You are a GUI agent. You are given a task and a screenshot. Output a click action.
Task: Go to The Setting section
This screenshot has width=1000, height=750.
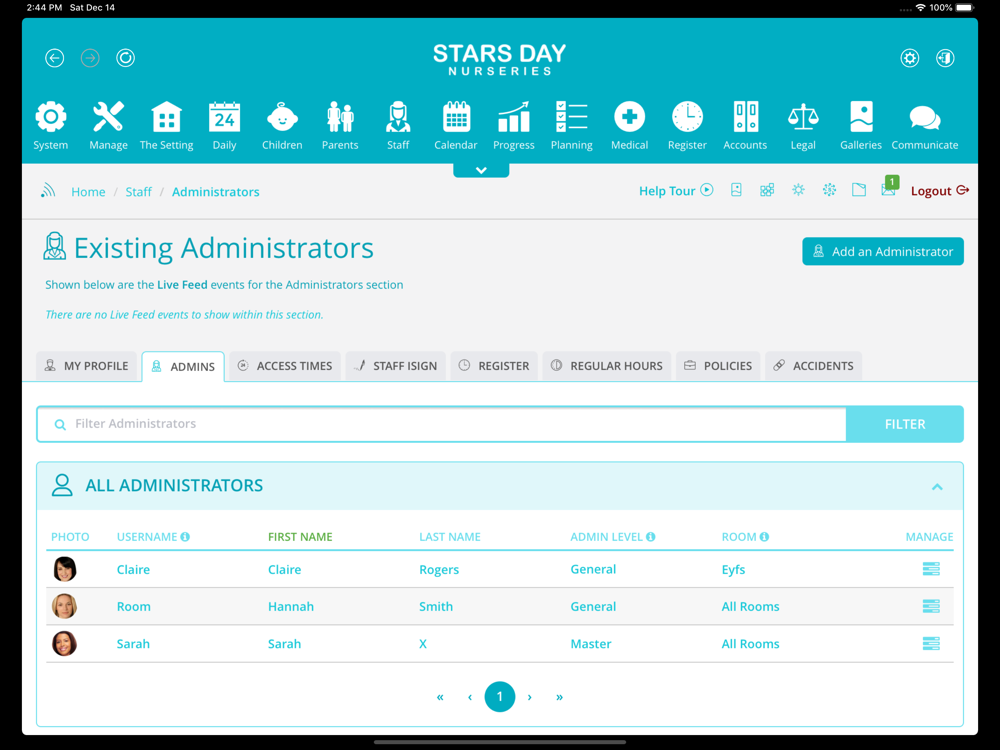click(x=166, y=126)
